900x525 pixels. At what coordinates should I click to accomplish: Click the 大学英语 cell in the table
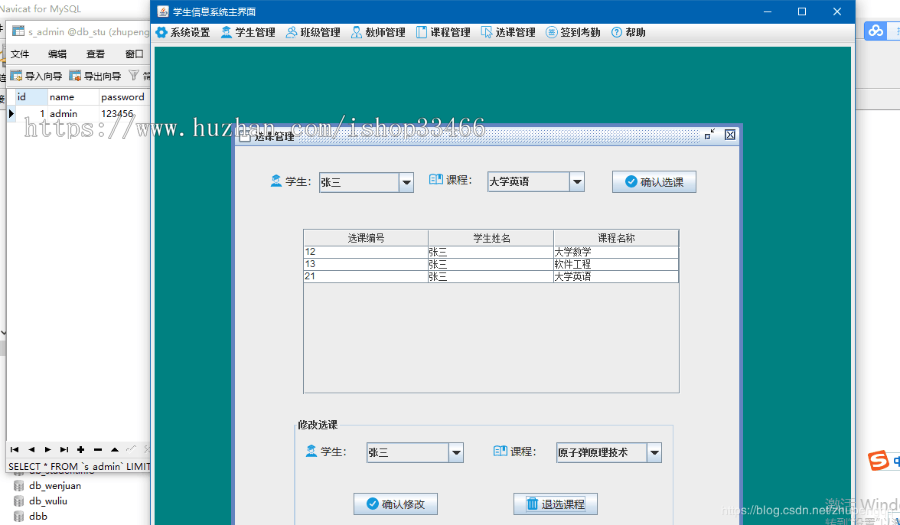[616, 276]
